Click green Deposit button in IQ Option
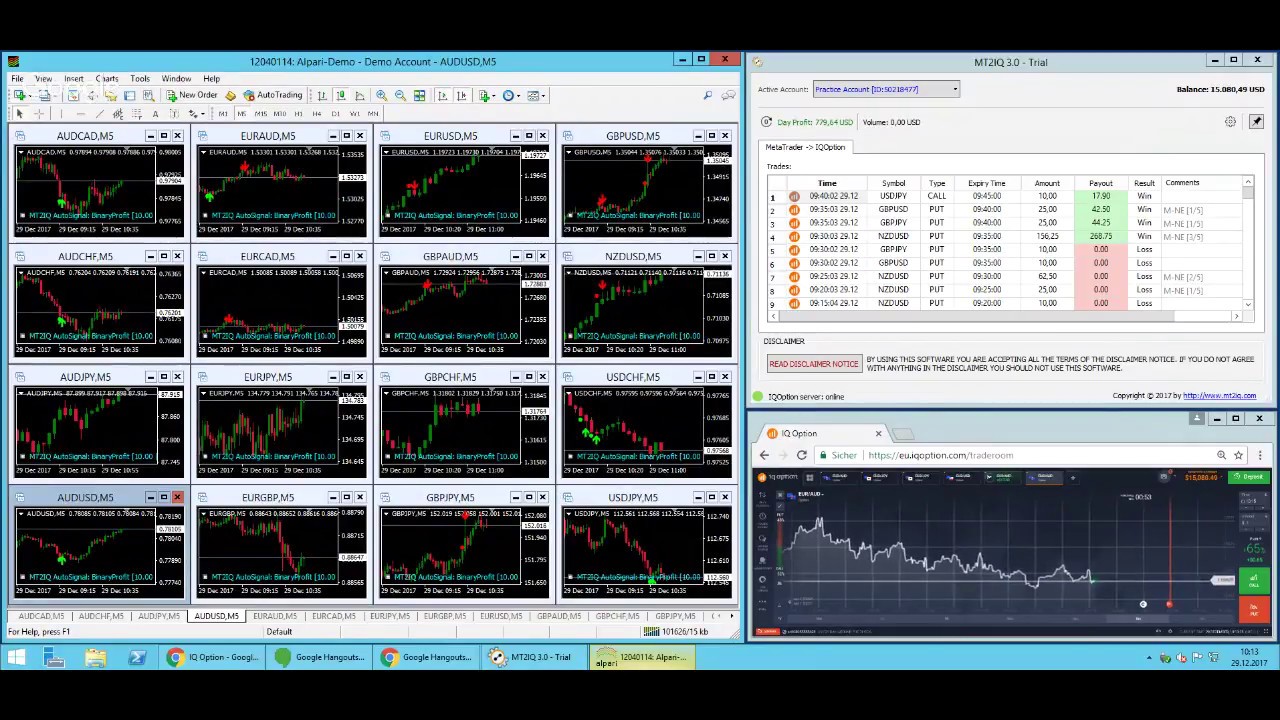The height and width of the screenshot is (720, 1280). pyautogui.click(x=1250, y=478)
